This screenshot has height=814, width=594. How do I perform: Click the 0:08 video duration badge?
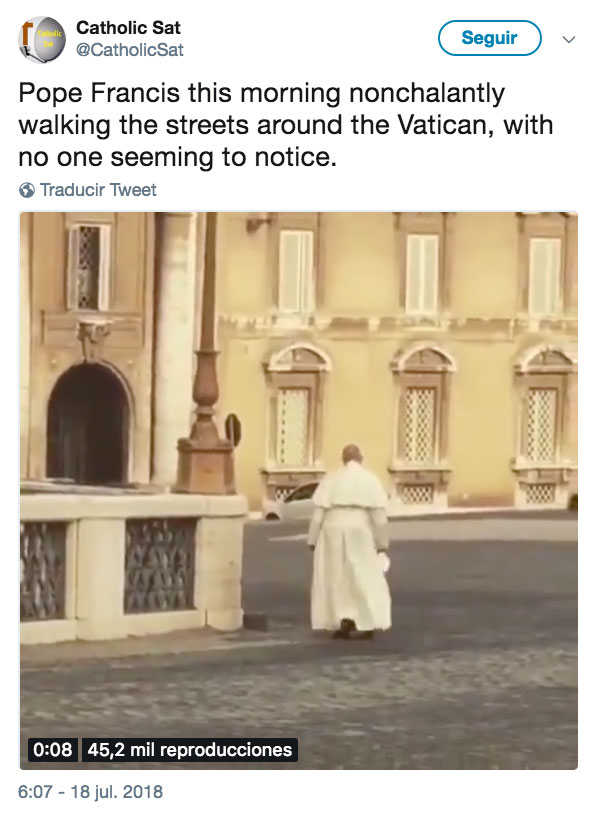coord(52,750)
